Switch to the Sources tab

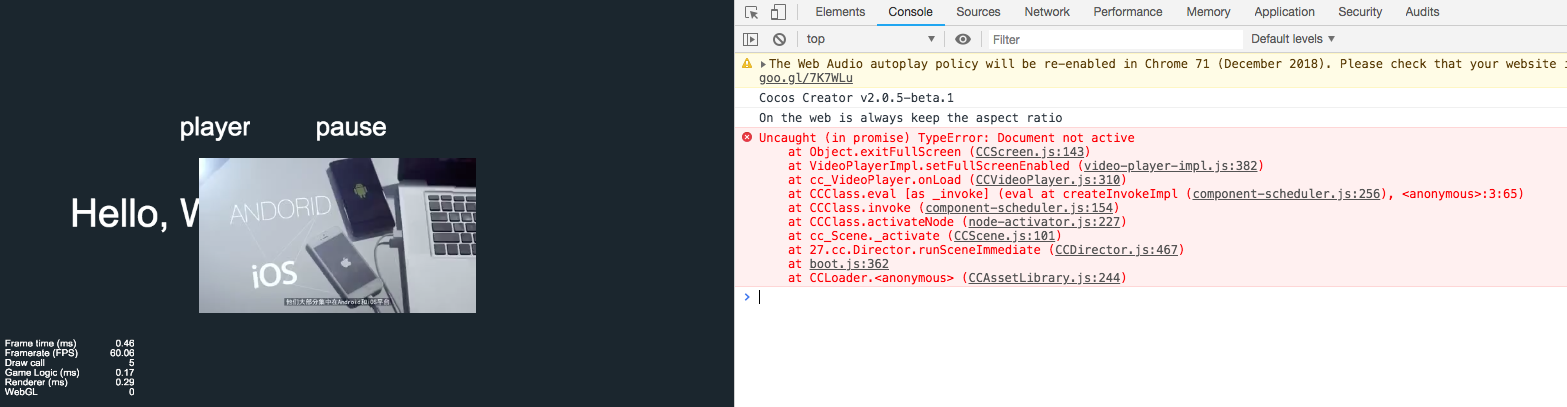[978, 12]
